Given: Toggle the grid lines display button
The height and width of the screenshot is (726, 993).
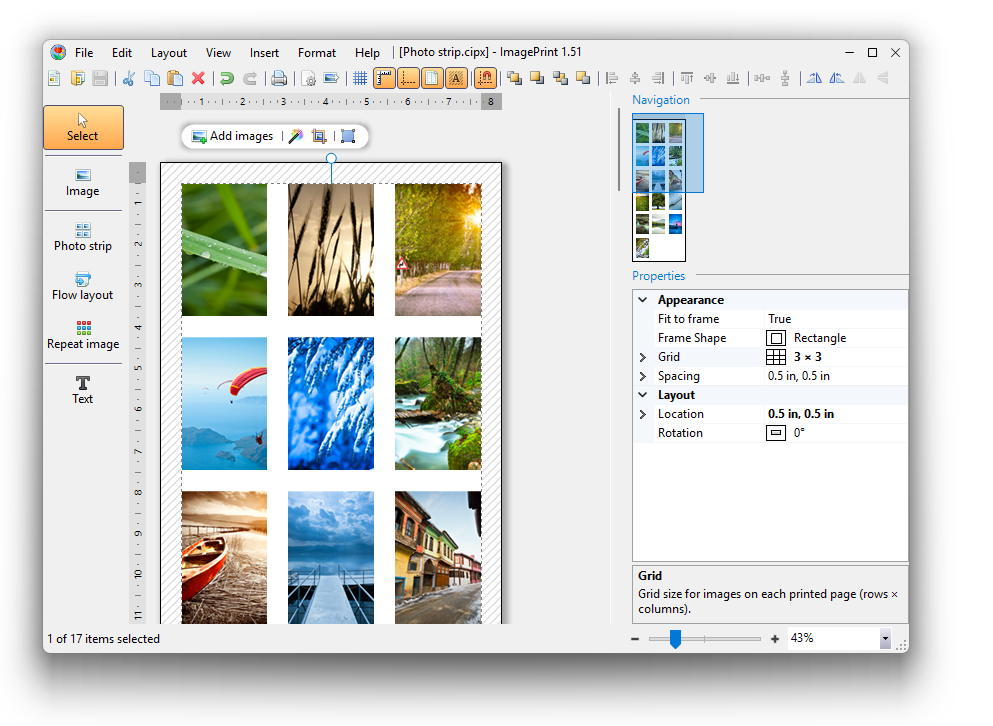Looking at the screenshot, I should click(360, 78).
